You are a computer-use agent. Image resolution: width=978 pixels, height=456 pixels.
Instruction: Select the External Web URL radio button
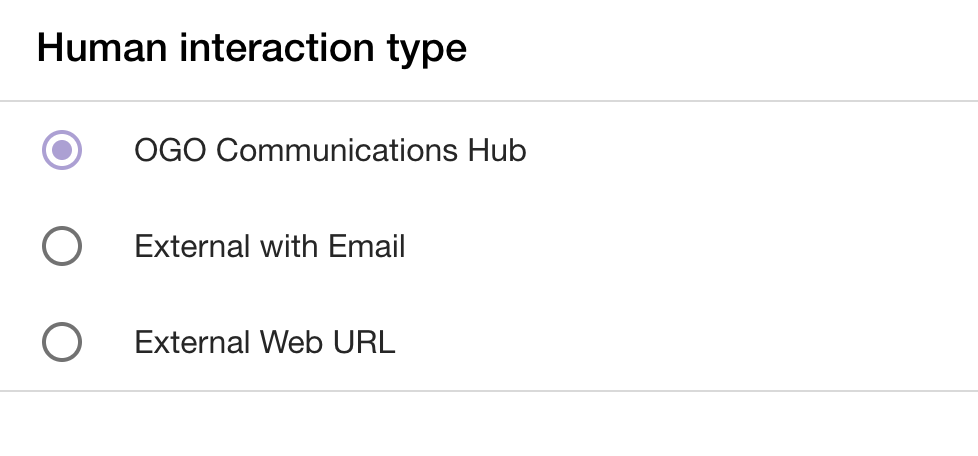(x=62, y=343)
